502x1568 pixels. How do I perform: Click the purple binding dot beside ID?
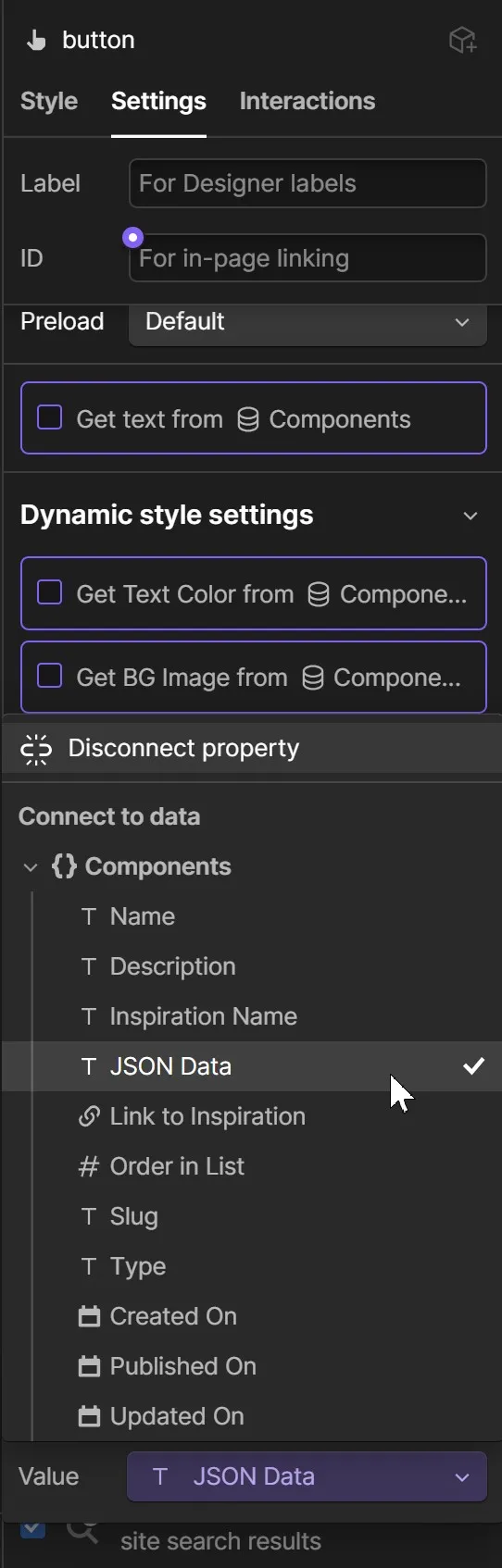[133, 237]
